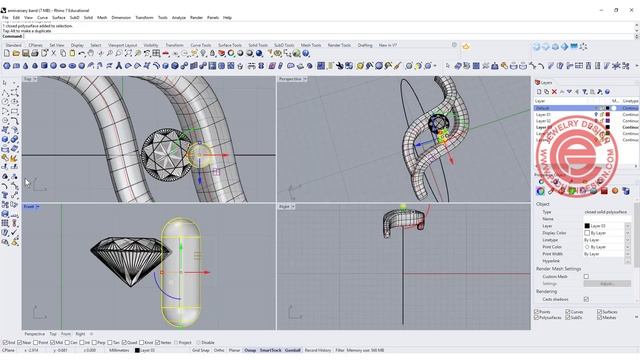Toggle Gumball in status bar
640x360 pixels.
292,350
